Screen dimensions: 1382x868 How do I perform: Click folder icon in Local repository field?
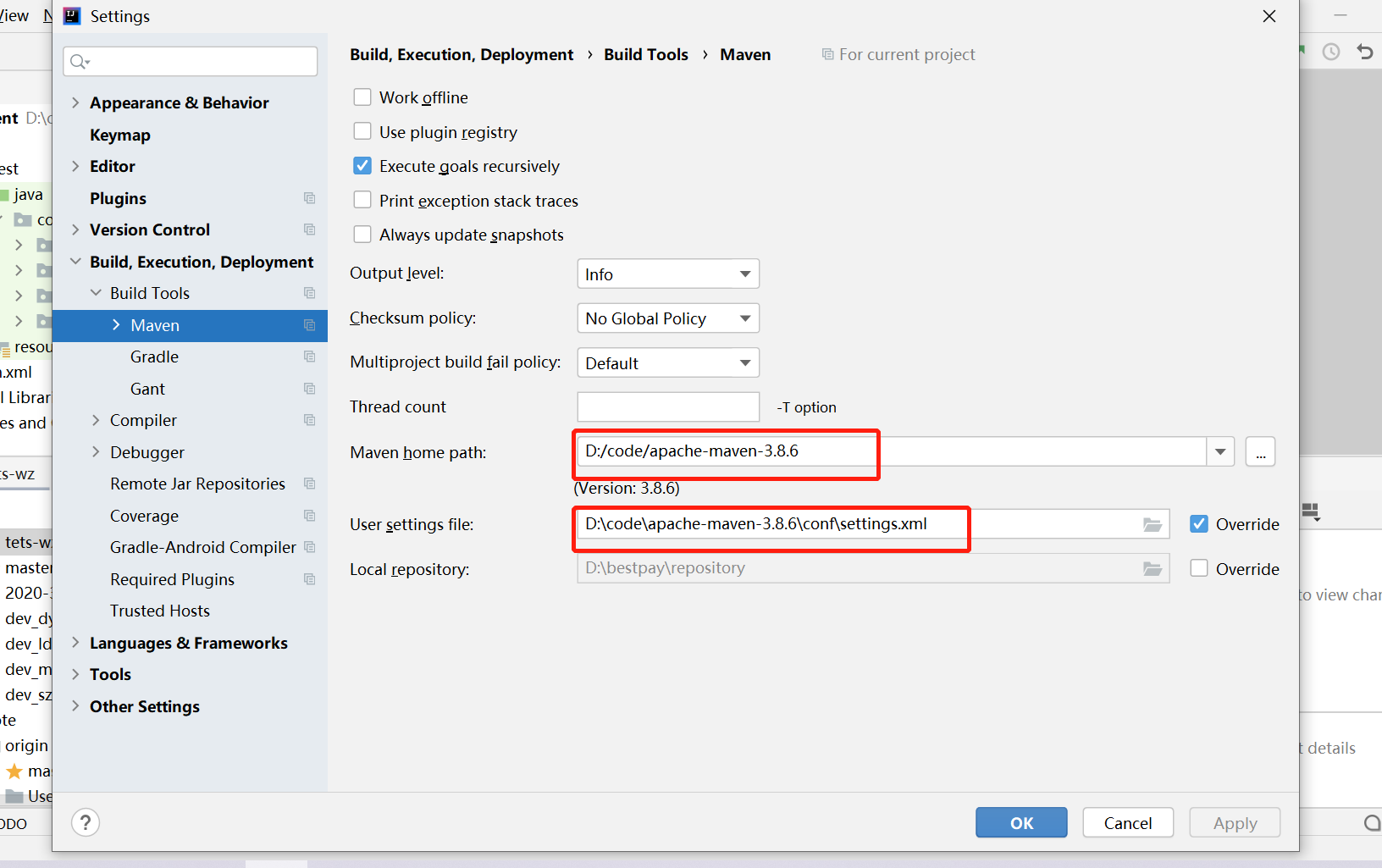(1153, 569)
